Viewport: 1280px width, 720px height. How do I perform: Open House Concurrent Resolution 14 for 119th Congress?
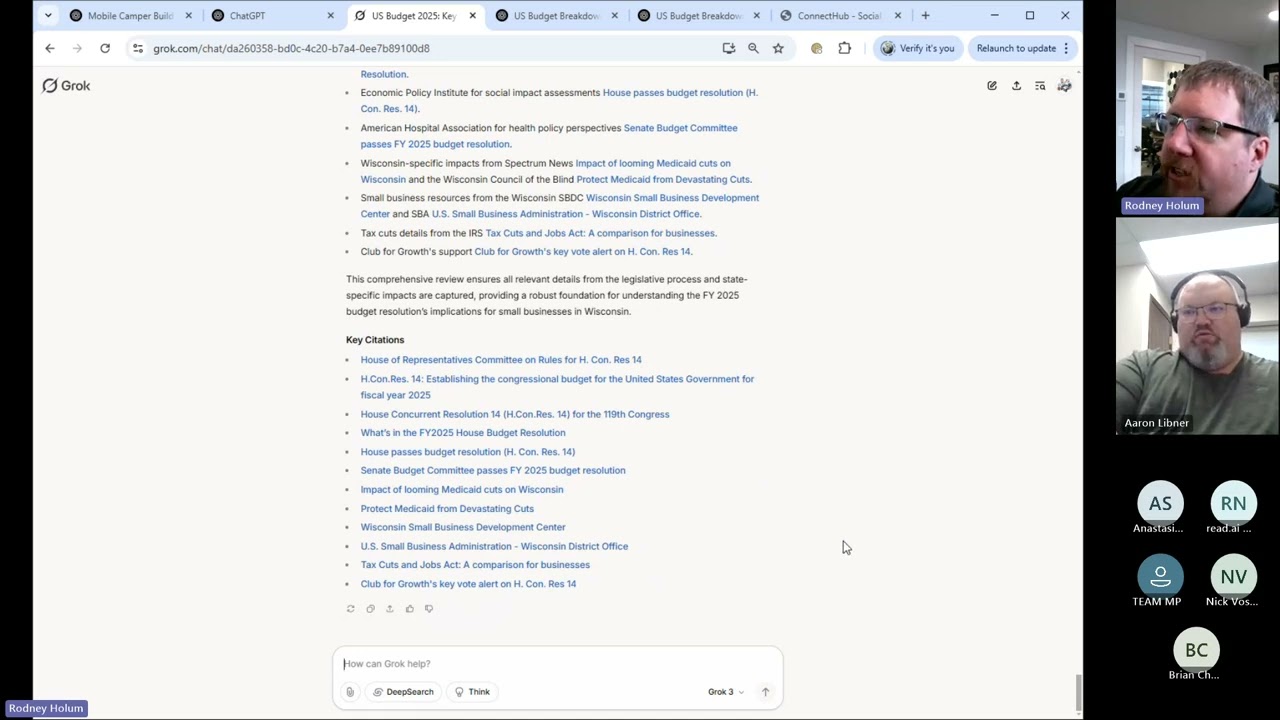click(515, 414)
